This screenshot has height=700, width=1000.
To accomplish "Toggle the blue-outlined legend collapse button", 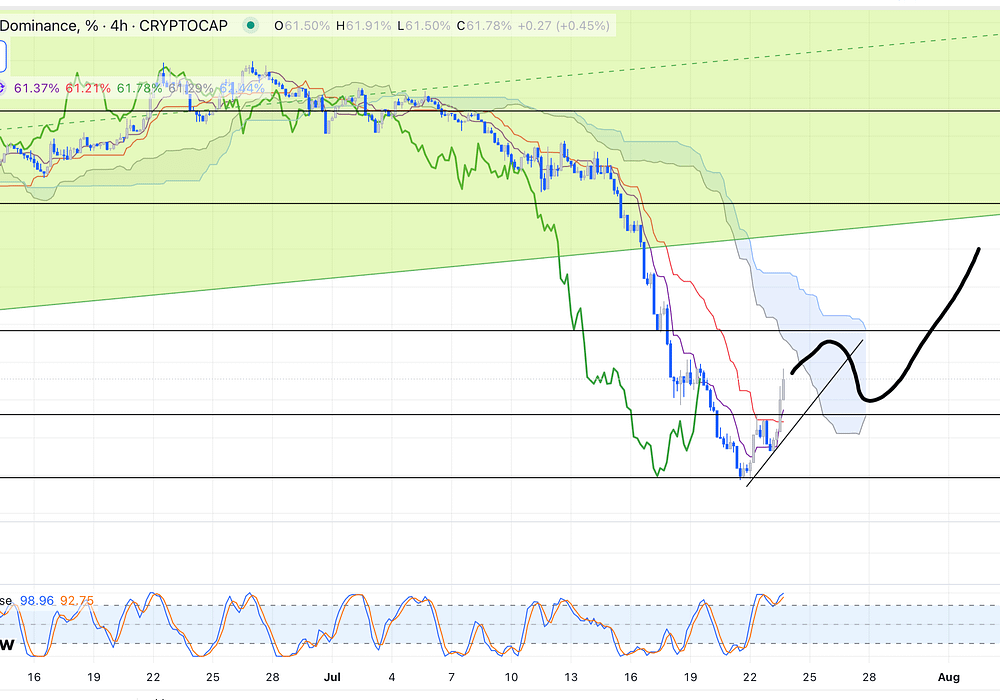I will (x=3, y=56).
